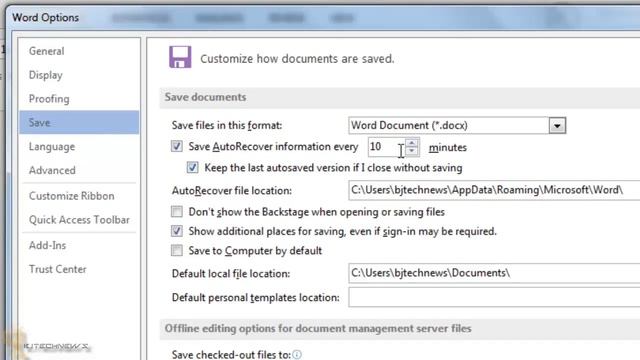Click the 'Customize how documents are saved' text
640x360 pixels.
pos(297,59)
